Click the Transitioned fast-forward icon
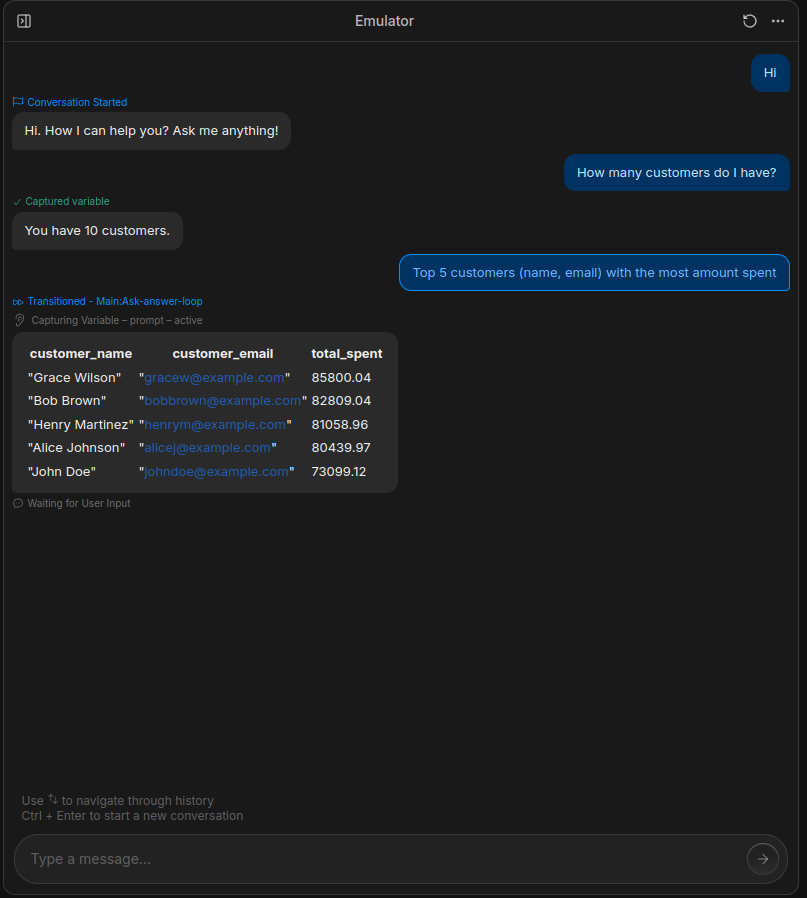This screenshot has width=807, height=898. [x=18, y=302]
